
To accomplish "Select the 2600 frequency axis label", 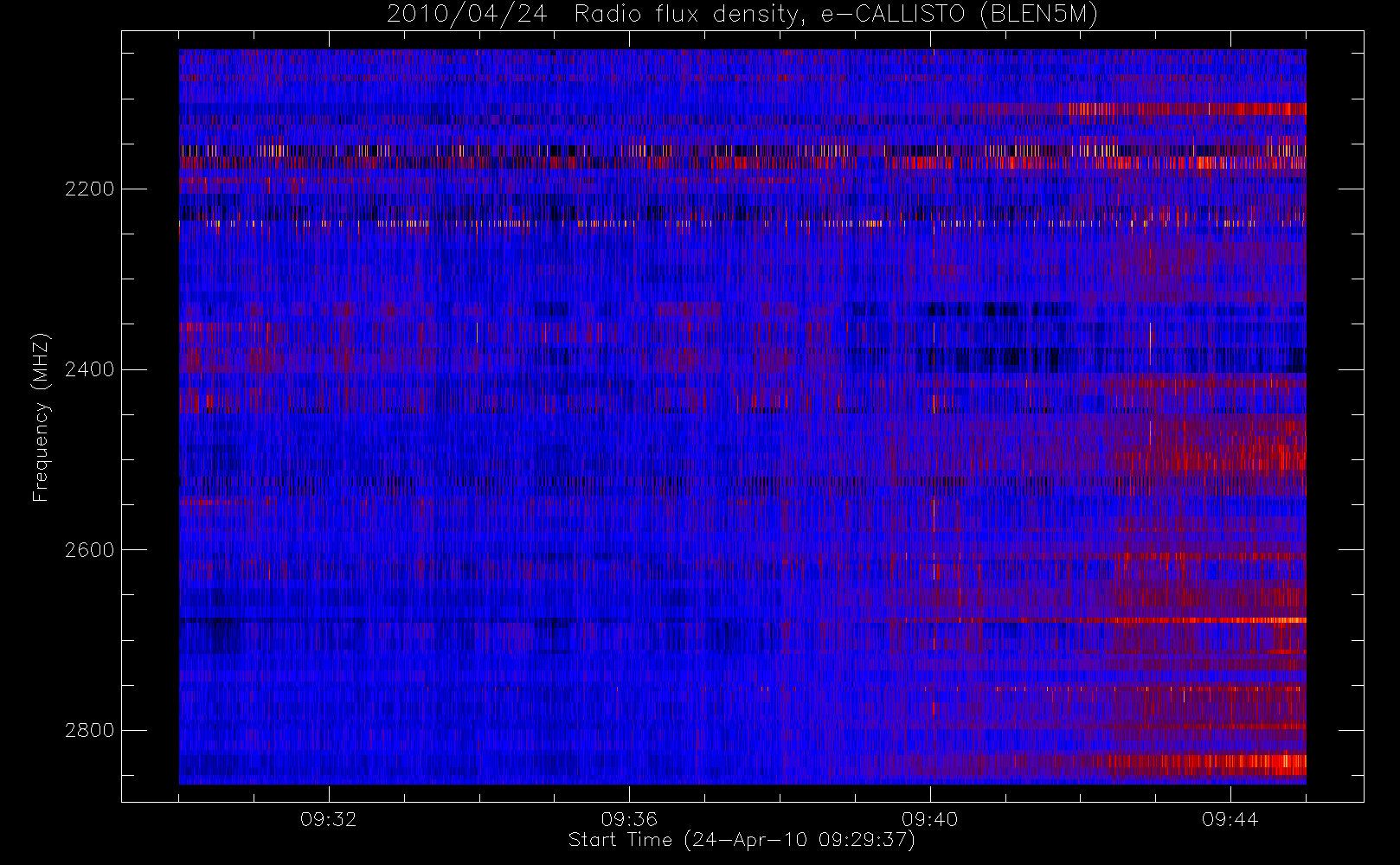I will coord(89,551).
